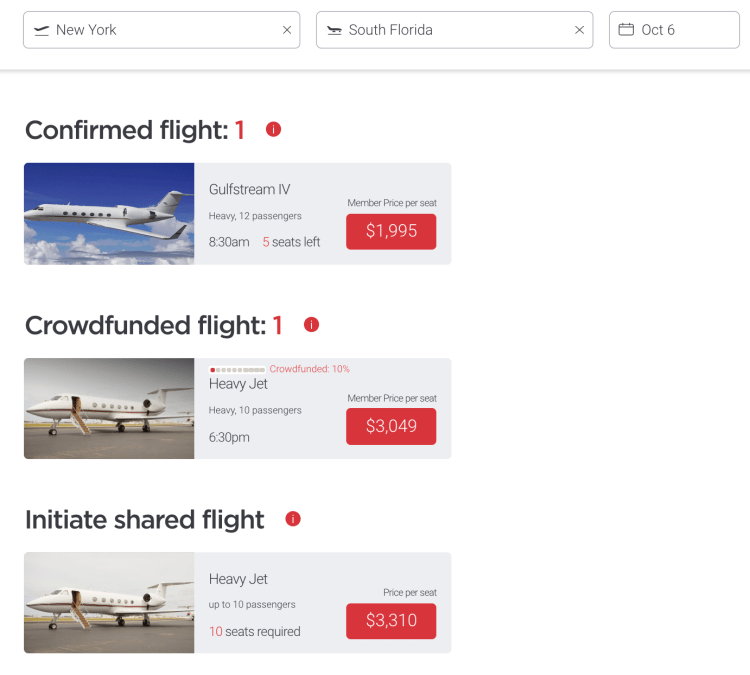Image resolution: width=750 pixels, height=675 pixels.
Task: Open the Gulfstream IV jet thumbnail
Action: coord(109,214)
